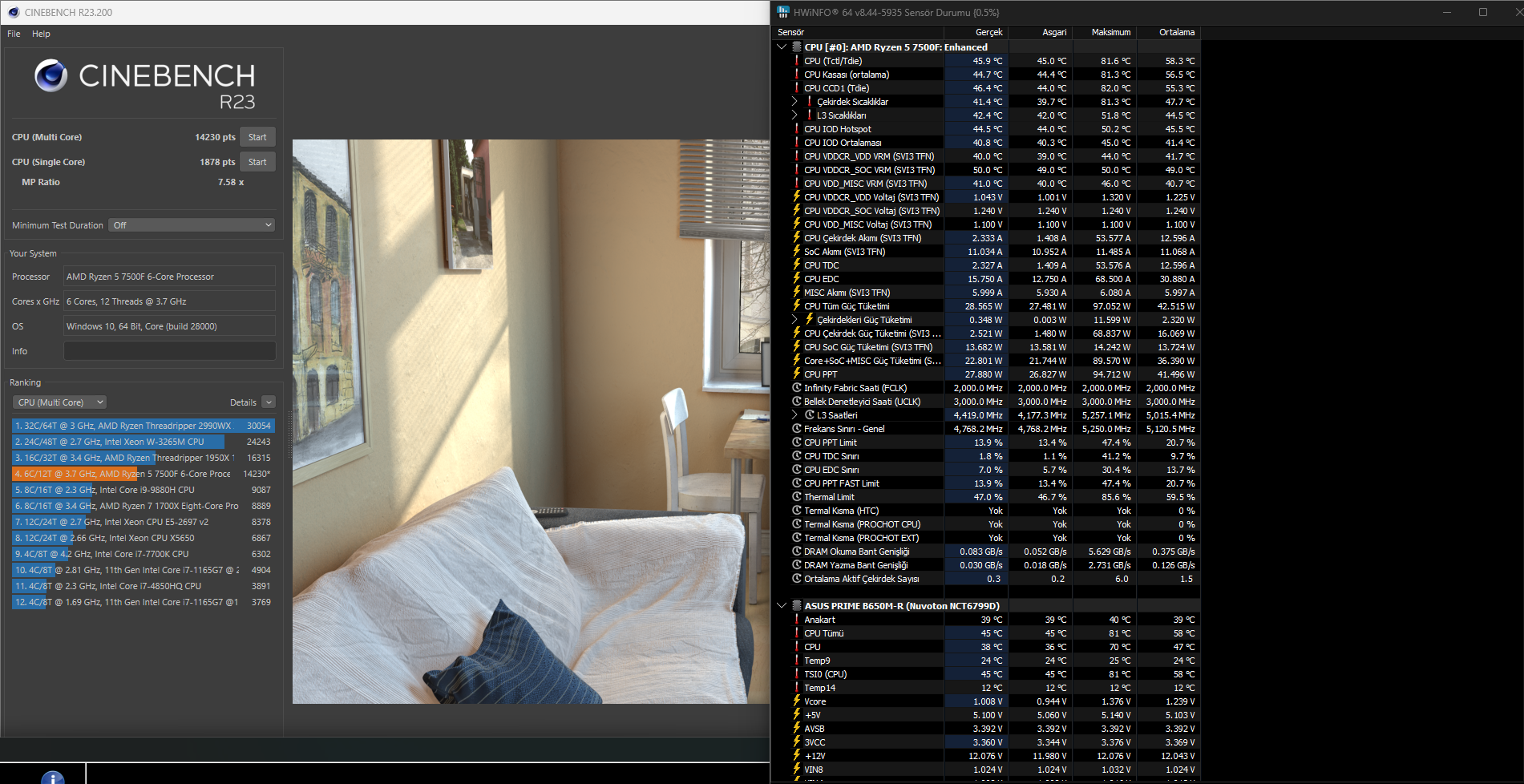The width and height of the screenshot is (1524, 784).
Task: Select ranking entry AMD Ryzen Threadripper 1950X
Action: click(x=144, y=458)
